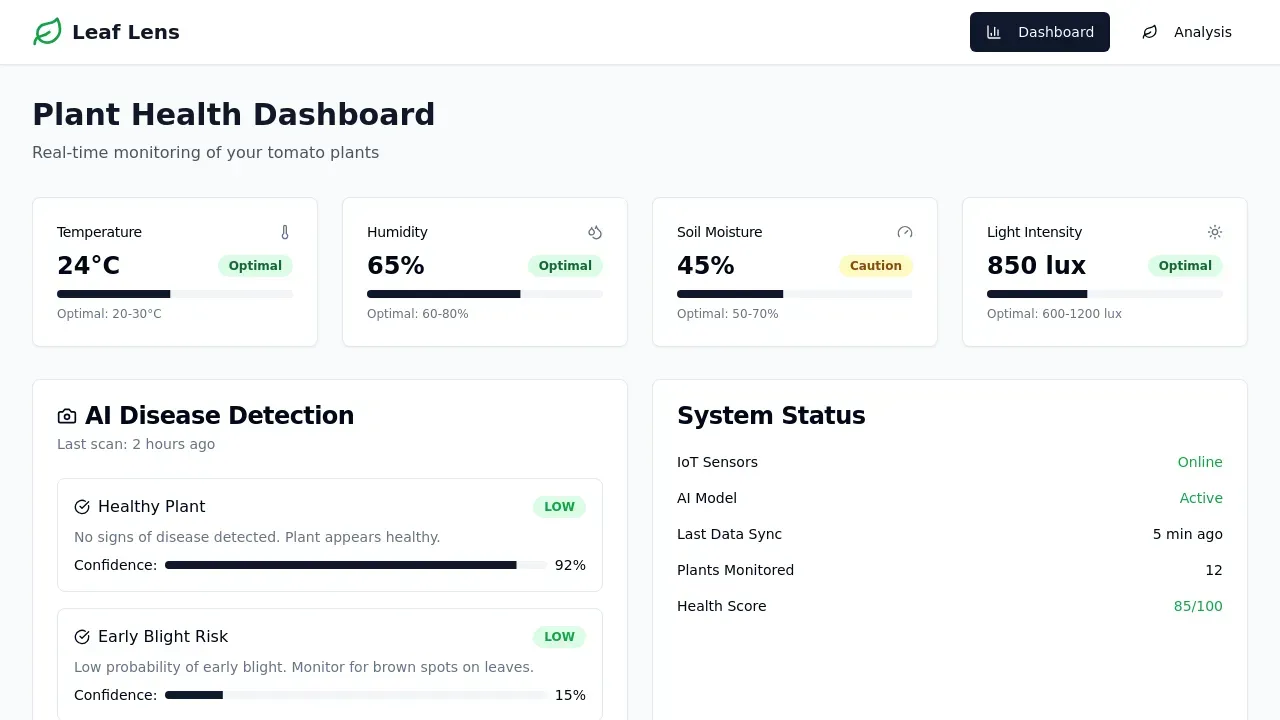The height and width of the screenshot is (720, 1280).
Task: Click the droplet icon on Humidity card
Action: pos(595,232)
